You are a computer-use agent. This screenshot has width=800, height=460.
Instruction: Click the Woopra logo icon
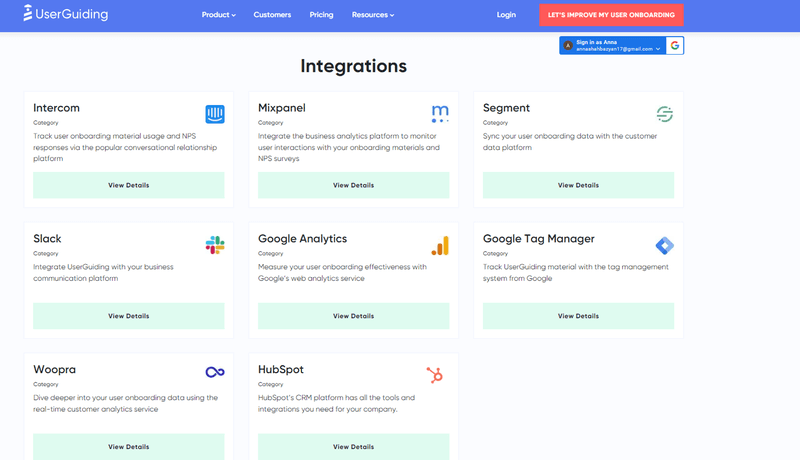click(x=215, y=372)
